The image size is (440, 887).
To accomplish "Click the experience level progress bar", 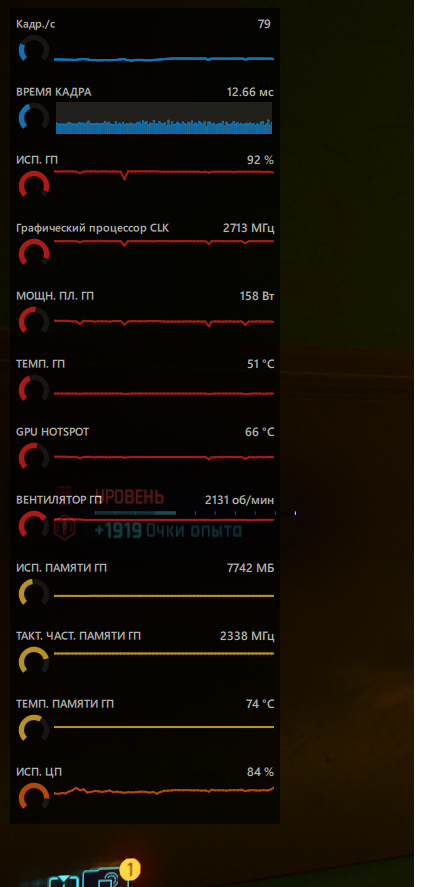I will 195,513.
